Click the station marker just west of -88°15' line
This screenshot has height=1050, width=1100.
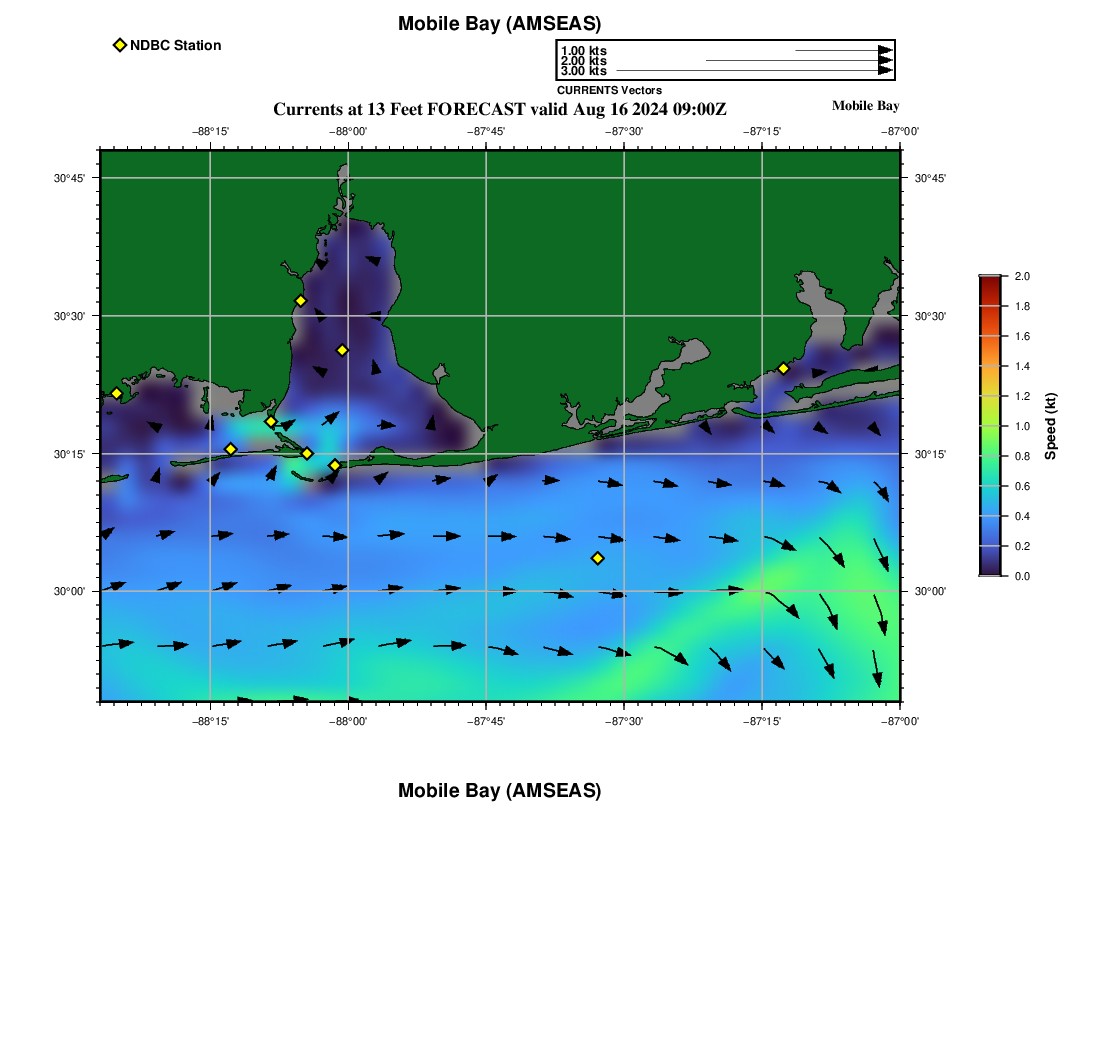click(x=230, y=449)
